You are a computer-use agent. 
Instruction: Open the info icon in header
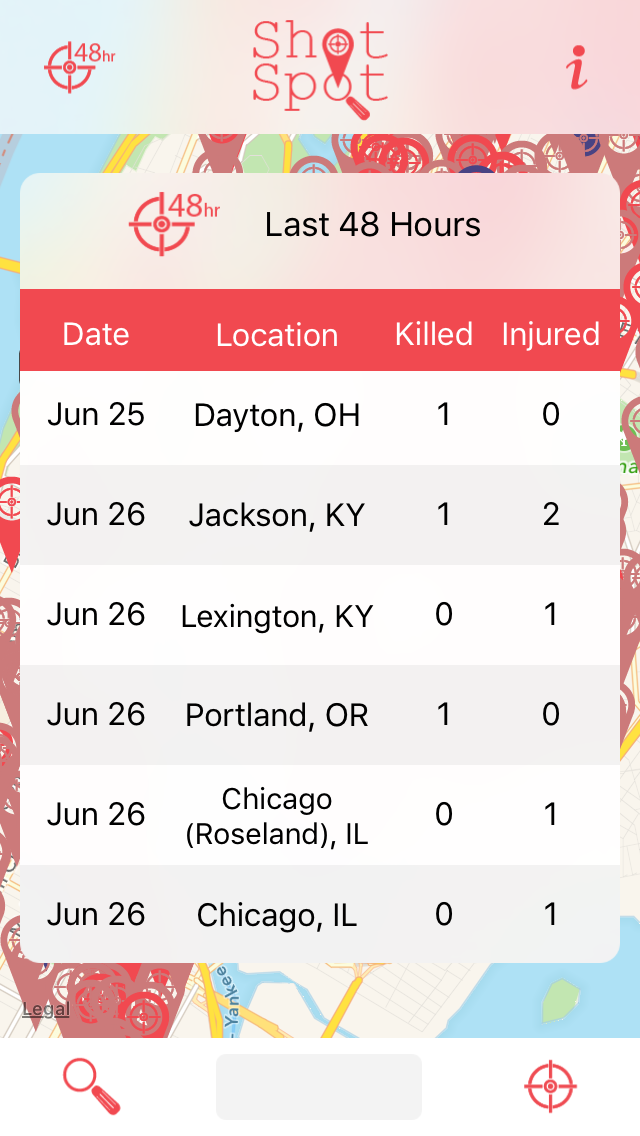pos(577,67)
